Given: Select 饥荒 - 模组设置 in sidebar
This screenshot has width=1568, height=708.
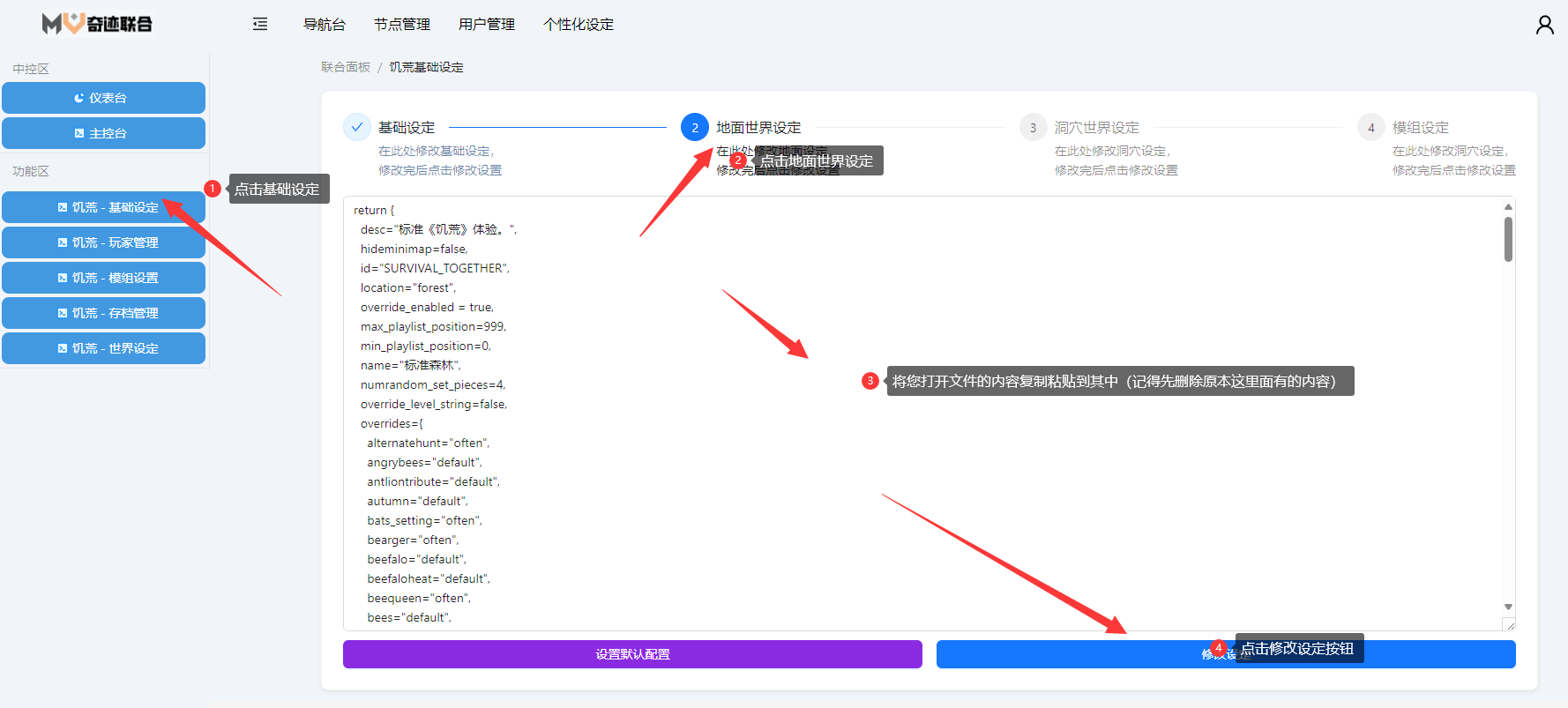Looking at the screenshot, I should 103,278.
